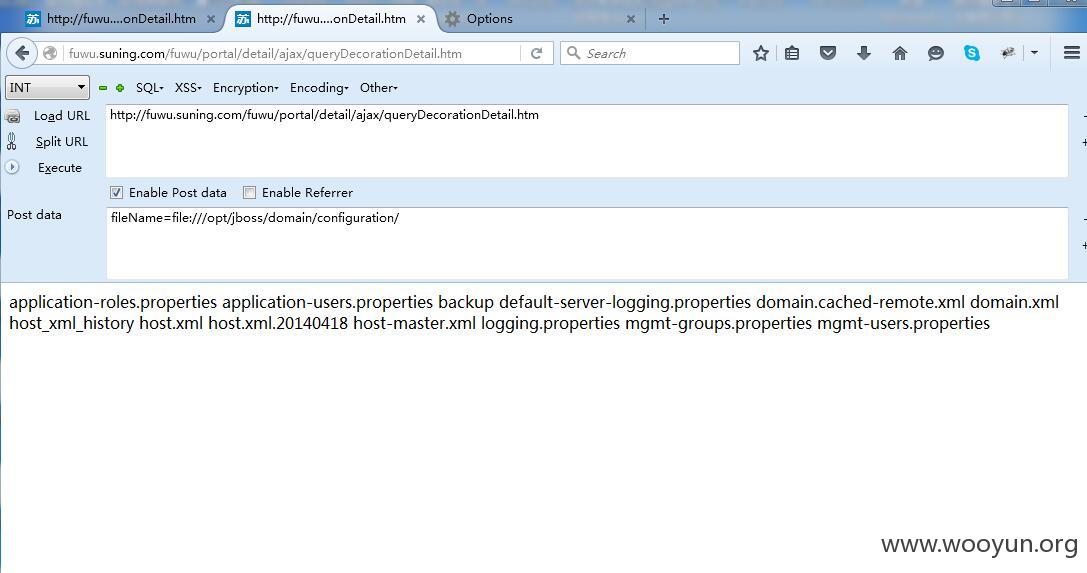Viewport: 1087px width, 573px height.
Task: Click the application-roles.properties text
Action: [x=113, y=302]
